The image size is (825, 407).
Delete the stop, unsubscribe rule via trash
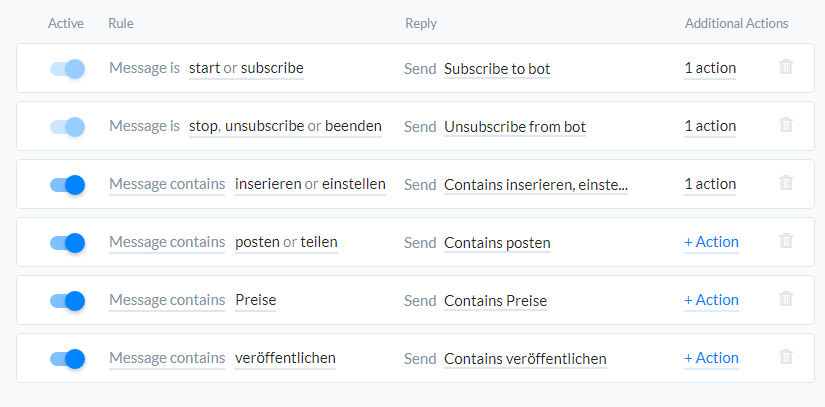coord(786,125)
